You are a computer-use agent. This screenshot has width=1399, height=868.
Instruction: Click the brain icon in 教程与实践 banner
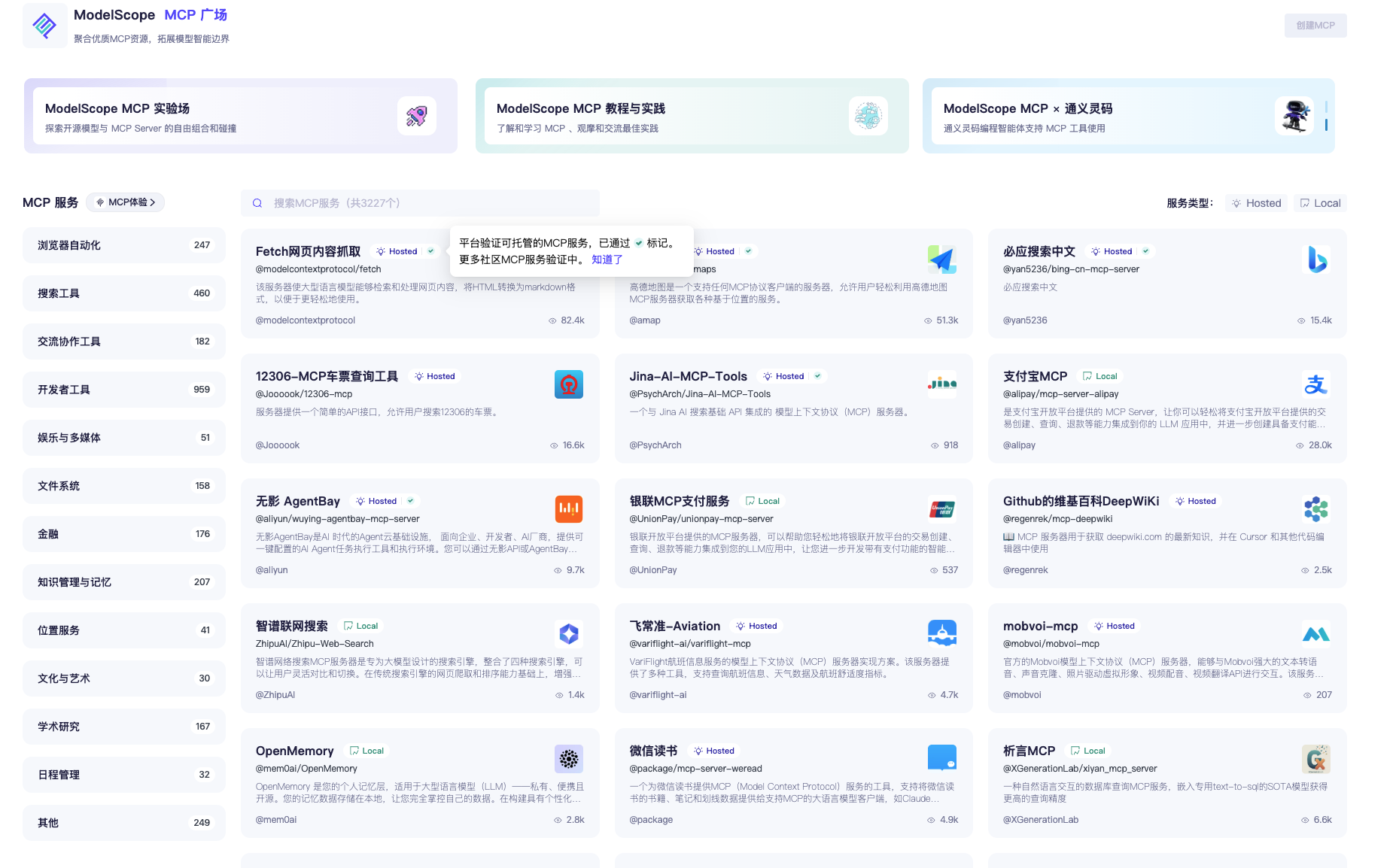click(868, 116)
